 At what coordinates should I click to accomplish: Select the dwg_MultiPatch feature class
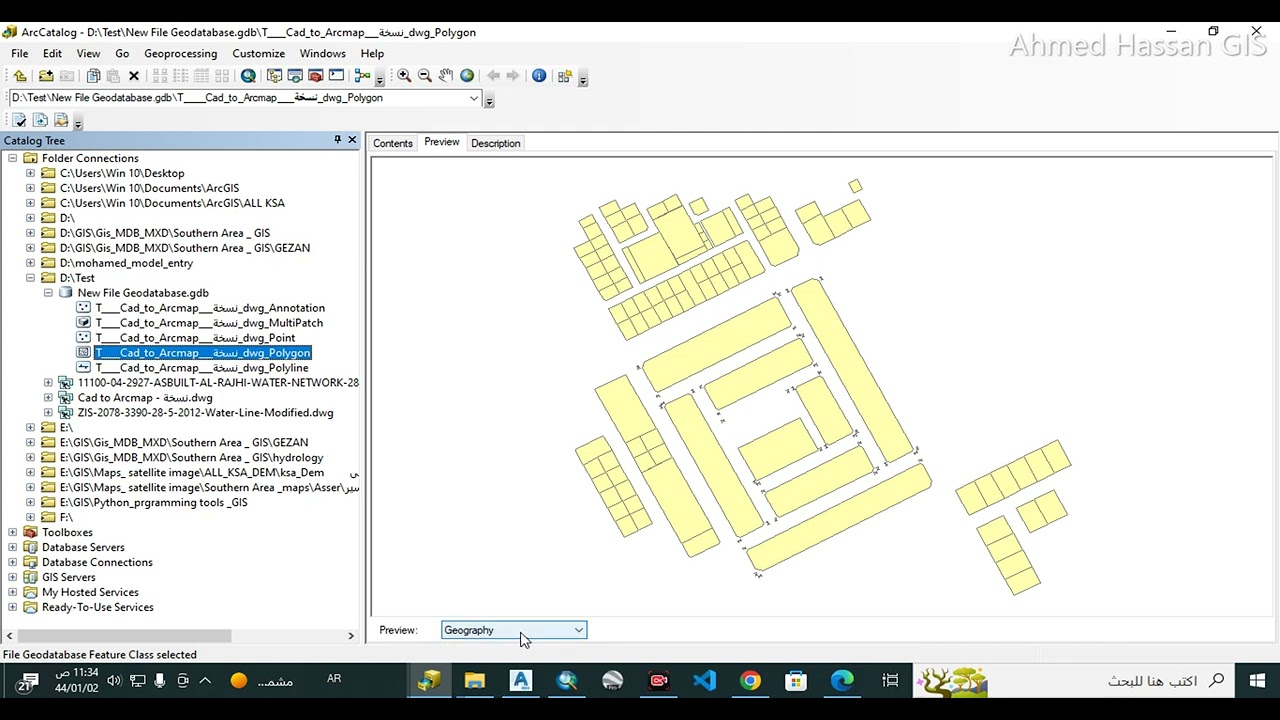point(209,323)
